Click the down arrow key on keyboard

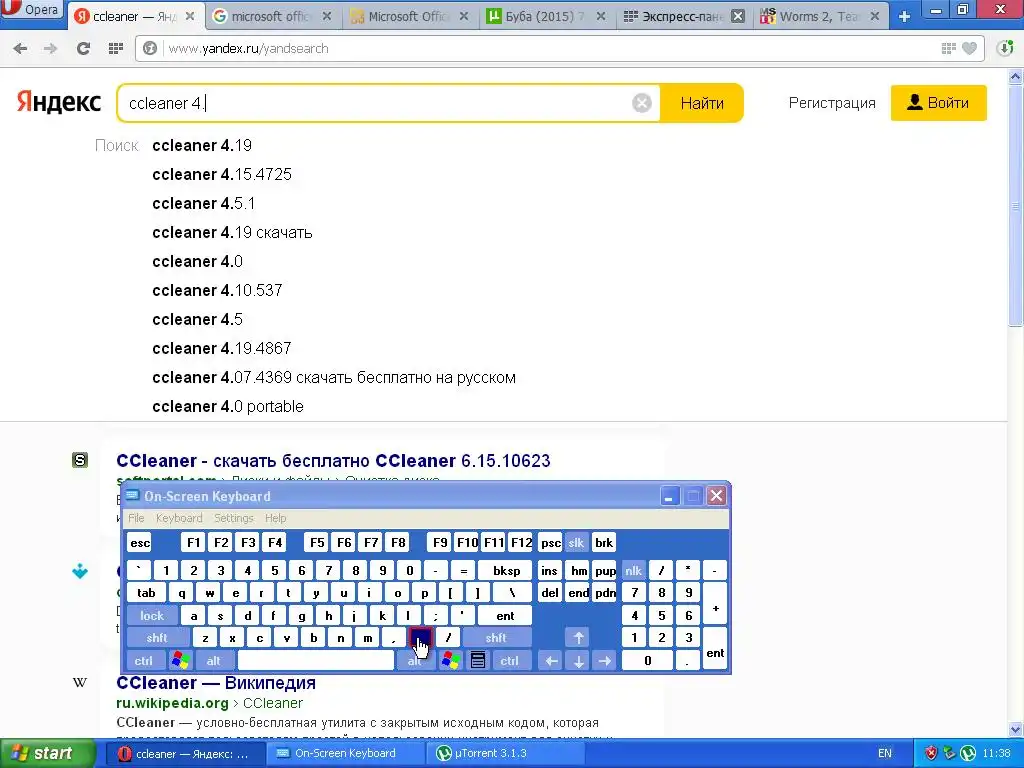coord(579,661)
